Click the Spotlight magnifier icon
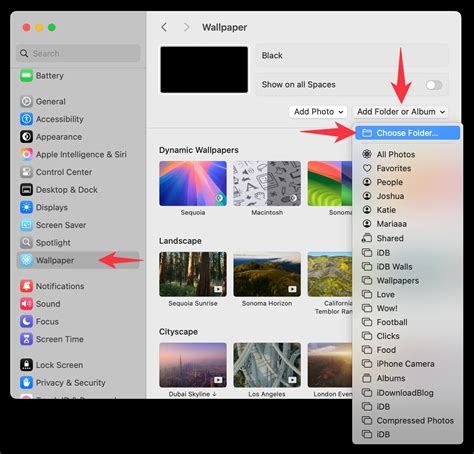Viewport: 474px width, 454px height. [x=26, y=243]
